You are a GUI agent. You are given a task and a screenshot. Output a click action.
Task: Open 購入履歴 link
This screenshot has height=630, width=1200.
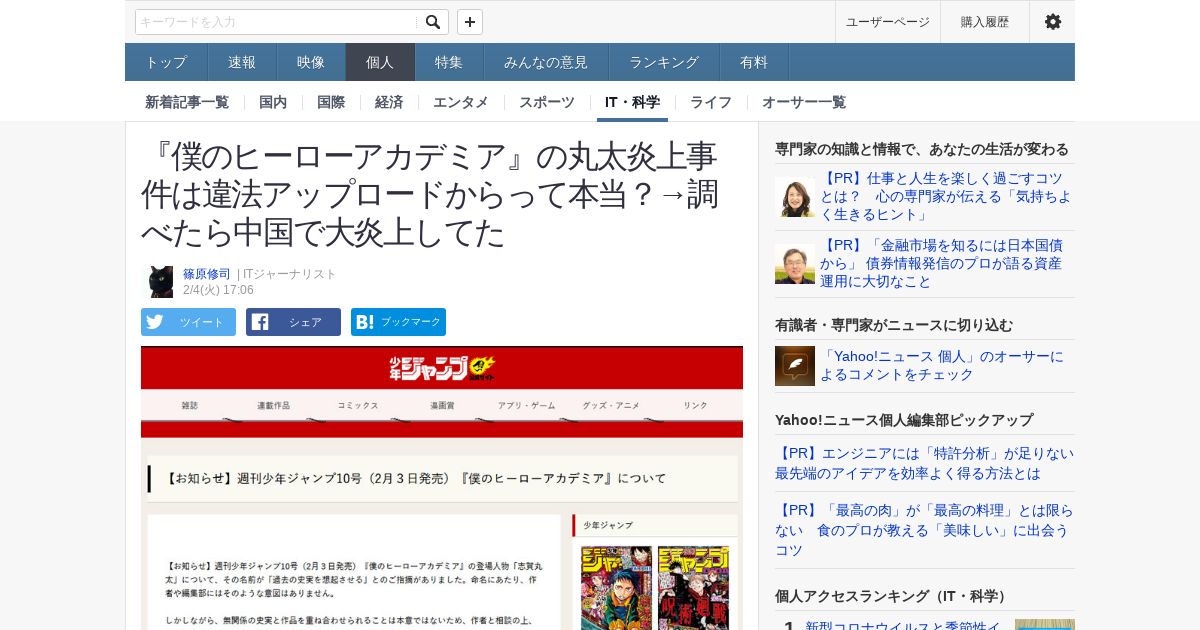(985, 22)
